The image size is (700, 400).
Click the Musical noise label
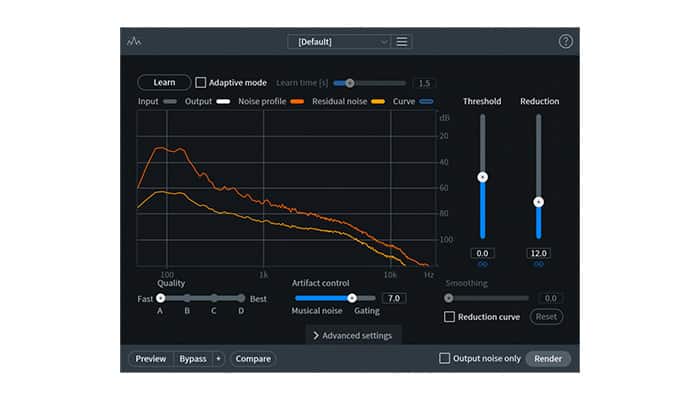point(317,311)
